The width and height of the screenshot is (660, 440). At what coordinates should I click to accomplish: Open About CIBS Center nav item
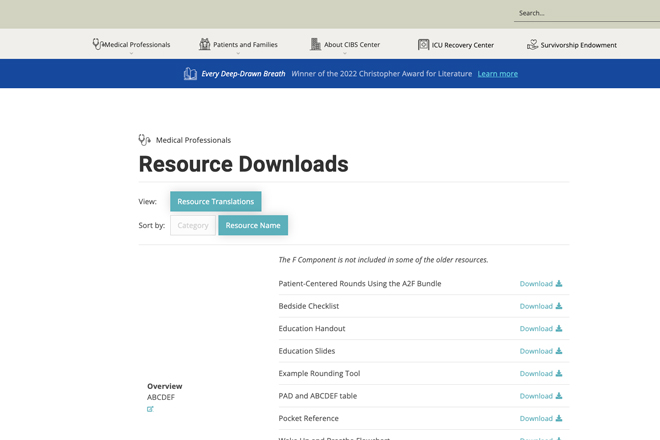pos(352,45)
